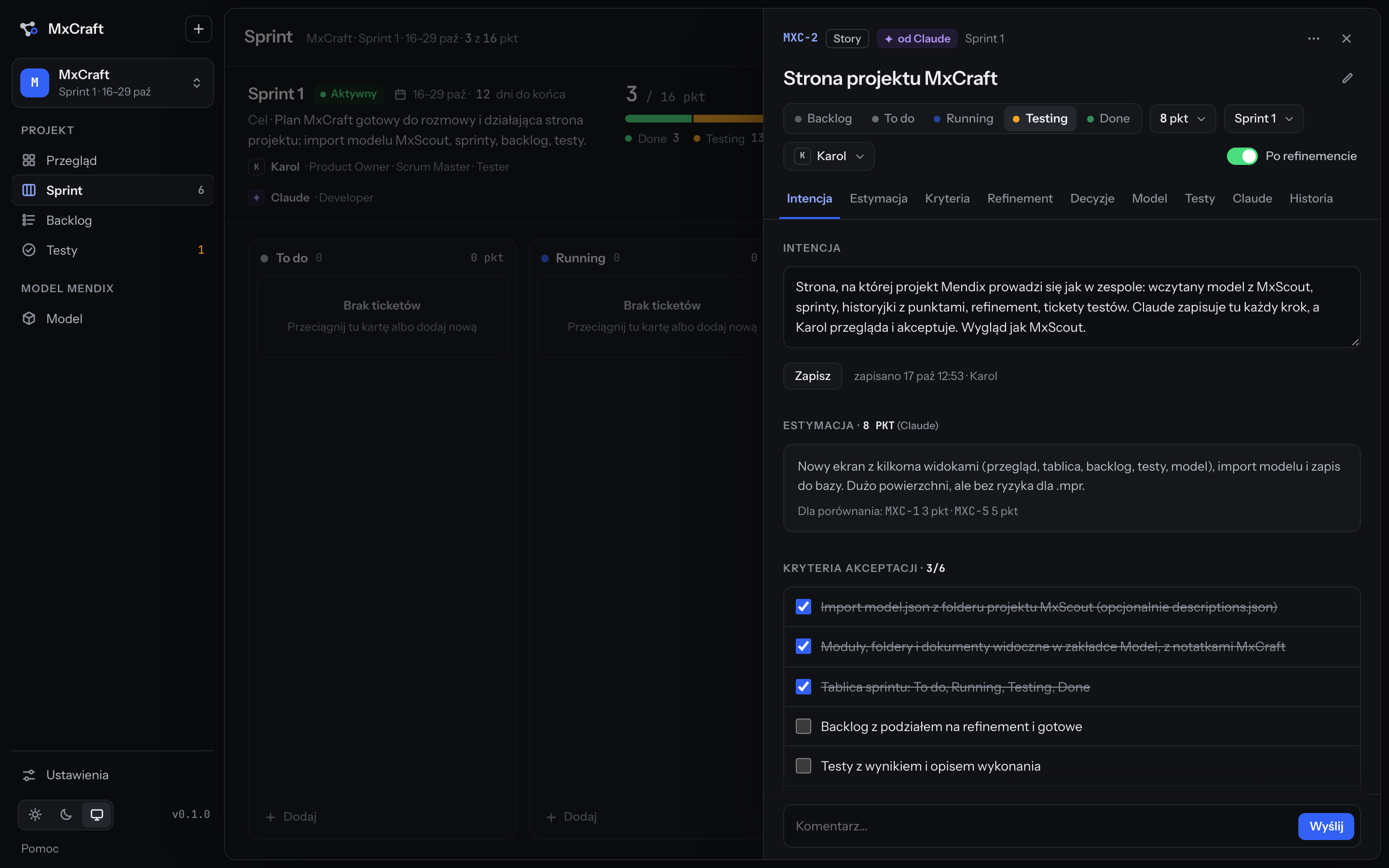Open the Model cube icon
Screen dimensions: 1389x868
click(29, 319)
